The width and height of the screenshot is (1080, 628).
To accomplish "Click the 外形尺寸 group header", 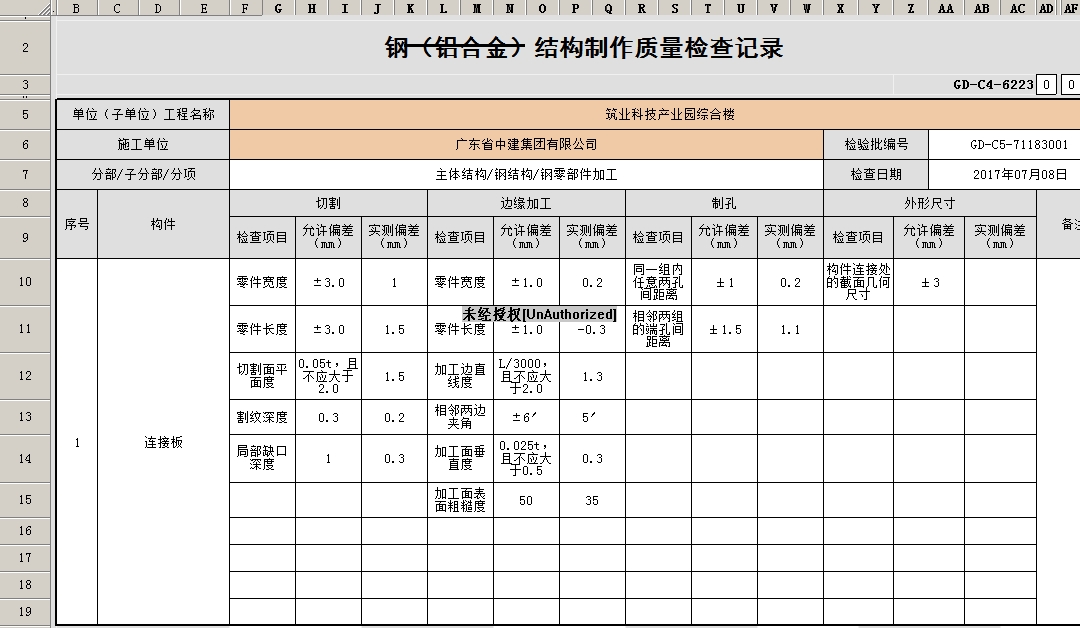I will click(x=930, y=203).
